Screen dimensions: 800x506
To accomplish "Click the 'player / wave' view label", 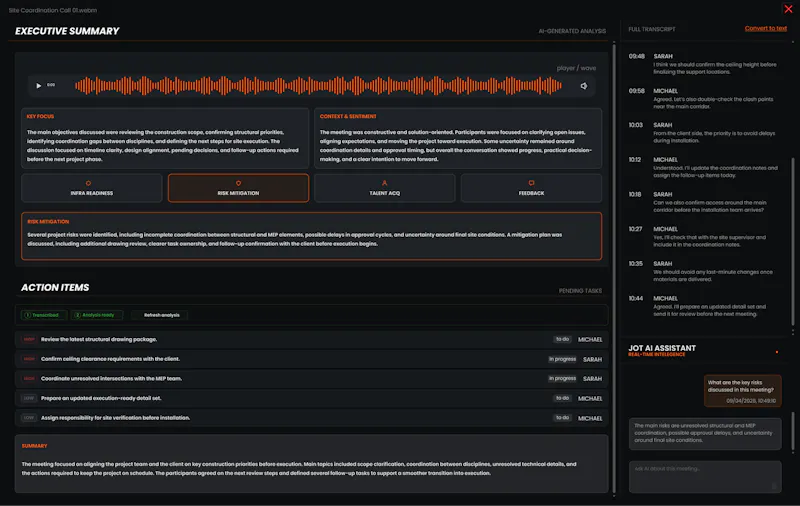I will click(x=576, y=68).
